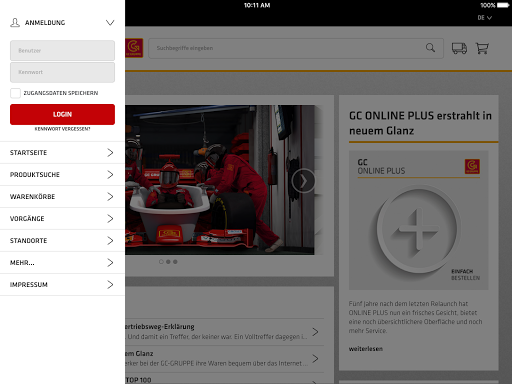Click the user profile icon beside Anmeldung
The height and width of the screenshot is (384, 512).
15,23
